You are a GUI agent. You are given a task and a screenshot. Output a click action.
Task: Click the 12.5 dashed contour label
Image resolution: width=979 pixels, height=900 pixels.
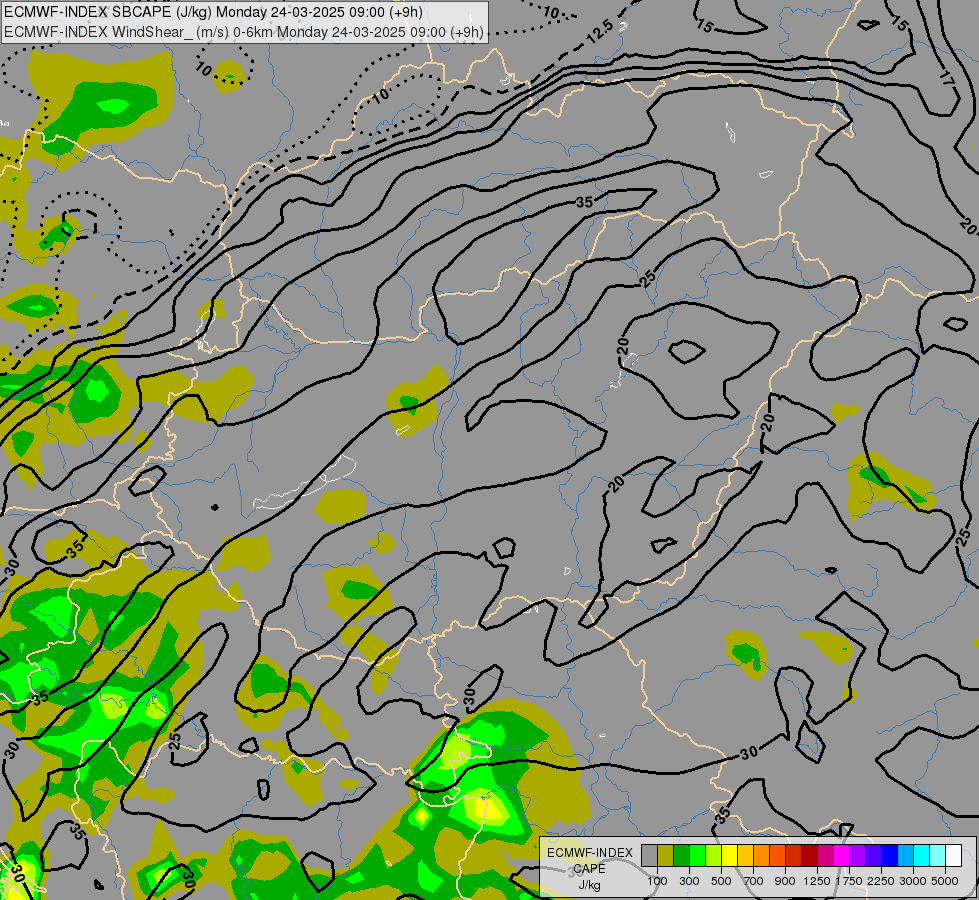tap(600, 31)
